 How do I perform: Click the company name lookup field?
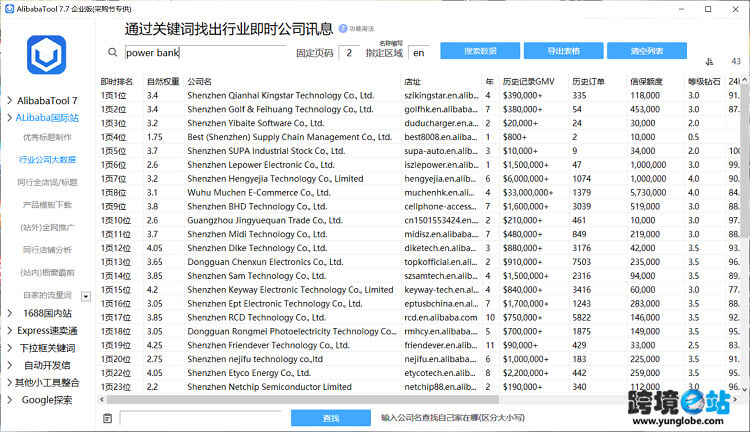(200, 418)
